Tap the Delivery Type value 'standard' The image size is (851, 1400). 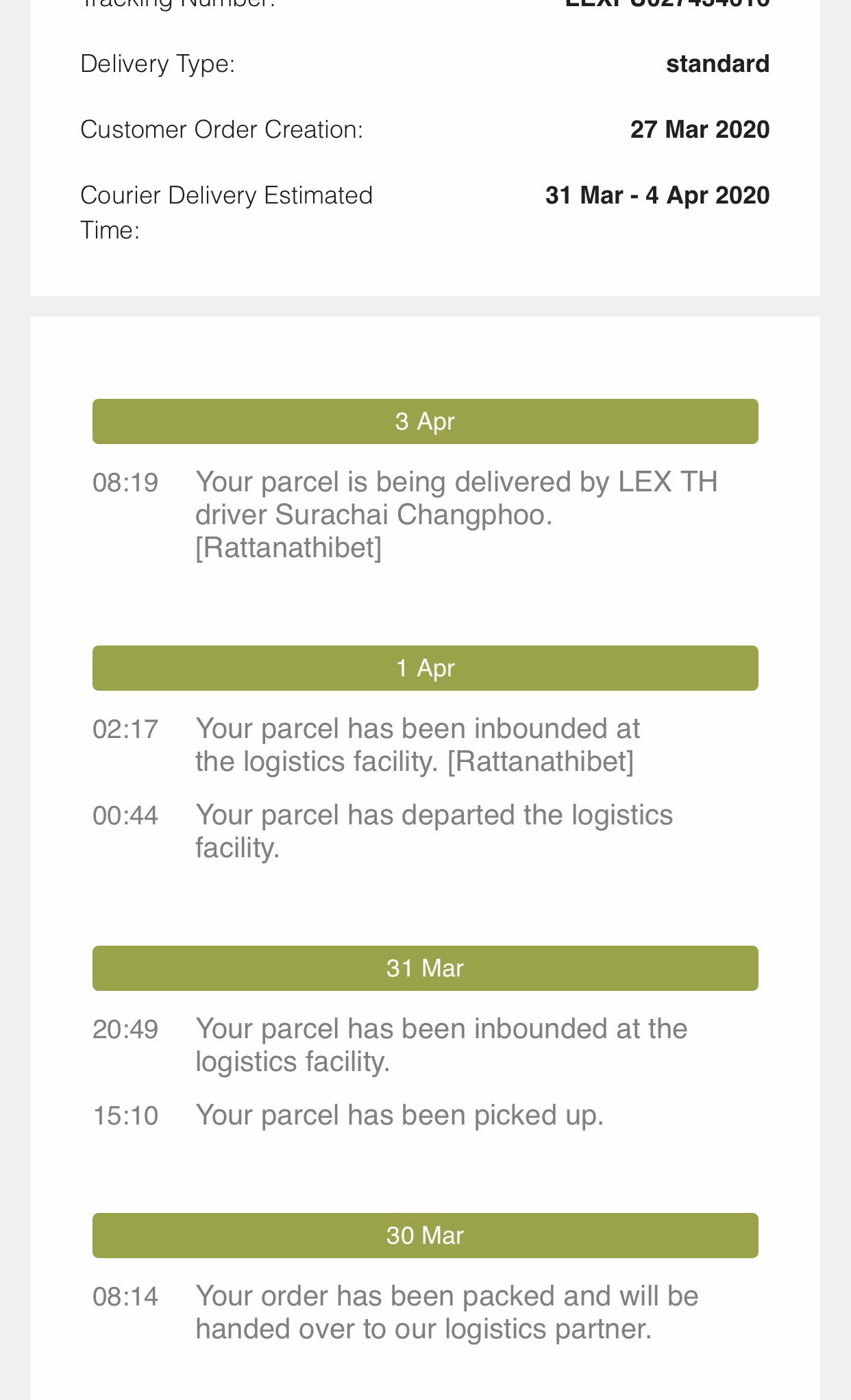coord(717,64)
